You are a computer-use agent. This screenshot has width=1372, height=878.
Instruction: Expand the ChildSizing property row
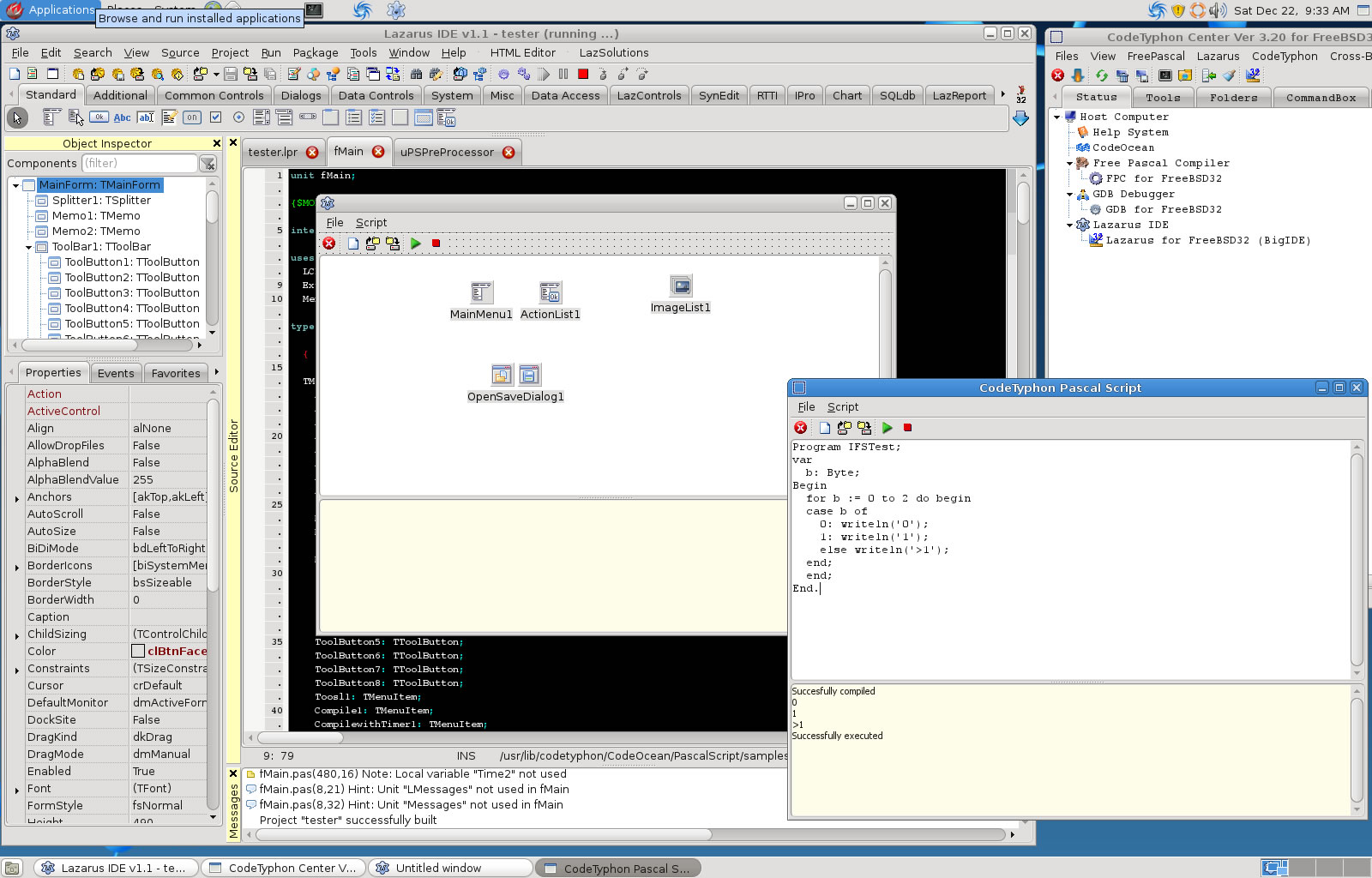16,635
